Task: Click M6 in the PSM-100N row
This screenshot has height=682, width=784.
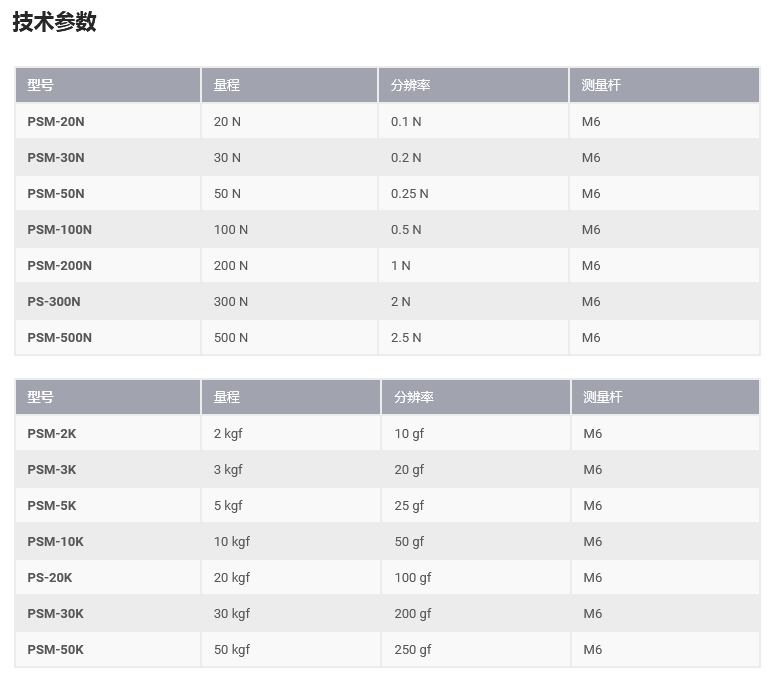Action: coord(591,230)
